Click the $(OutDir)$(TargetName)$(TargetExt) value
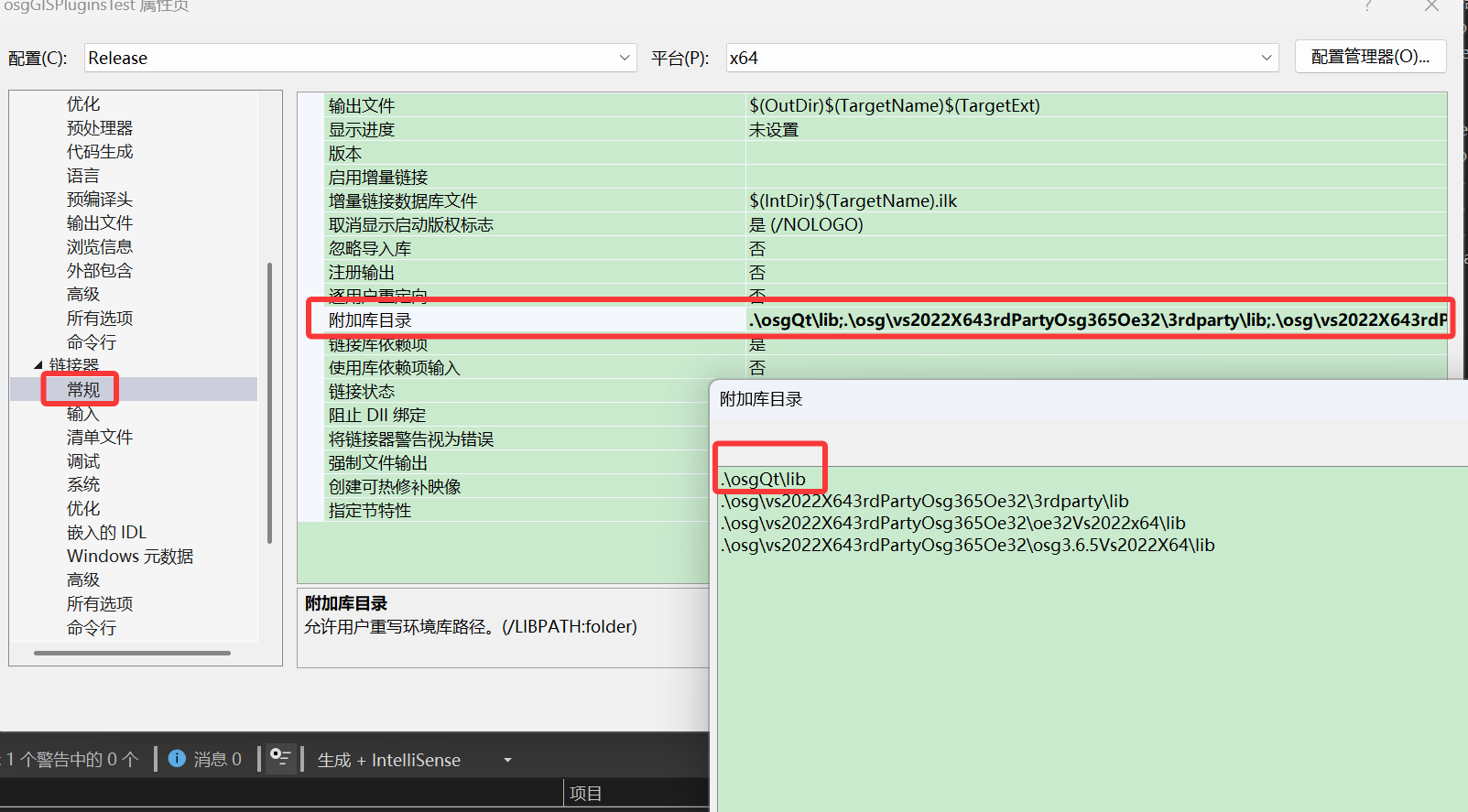This screenshot has height=812, width=1468. coord(895,105)
